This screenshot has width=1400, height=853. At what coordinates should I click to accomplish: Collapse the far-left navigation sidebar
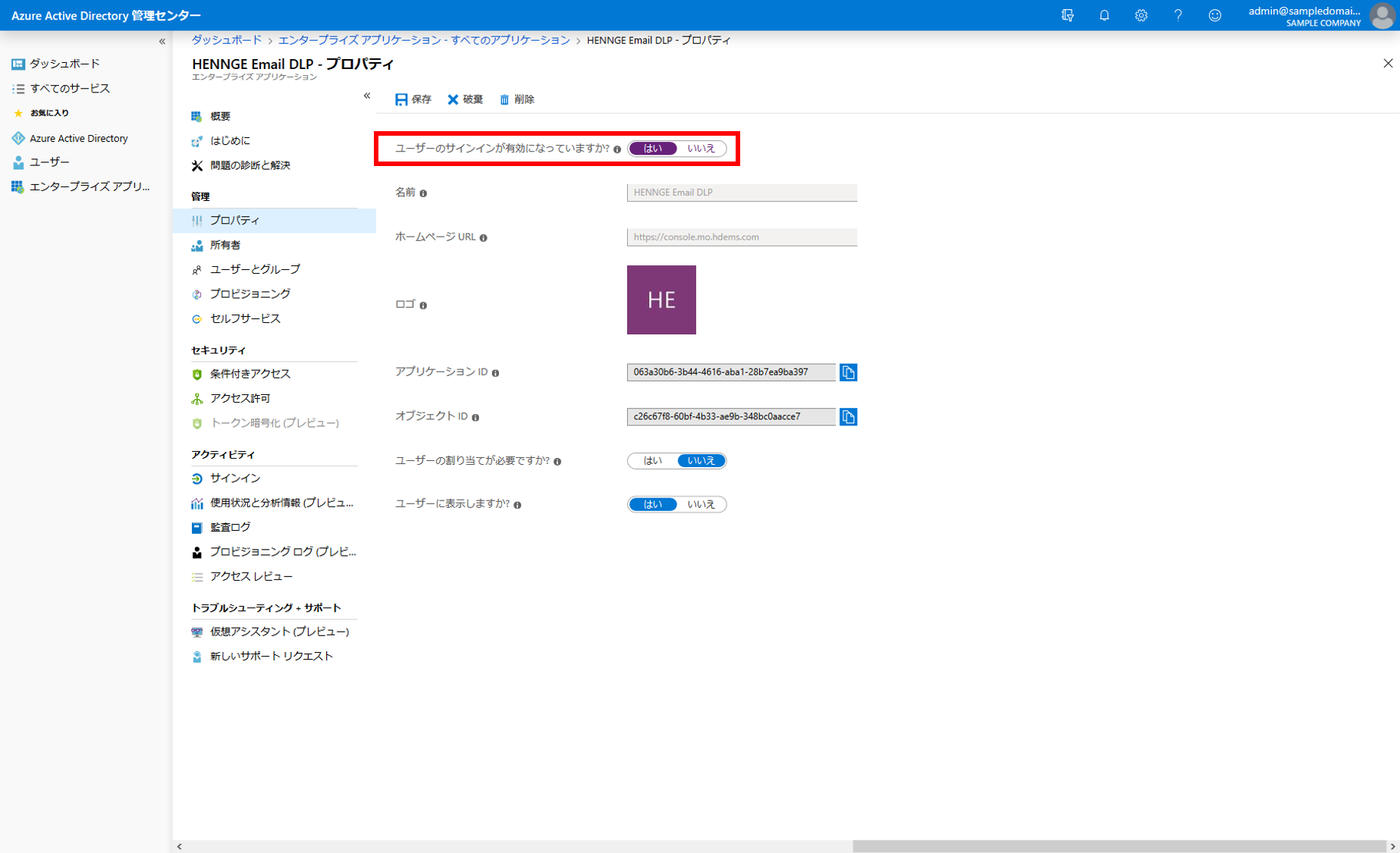coord(162,41)
